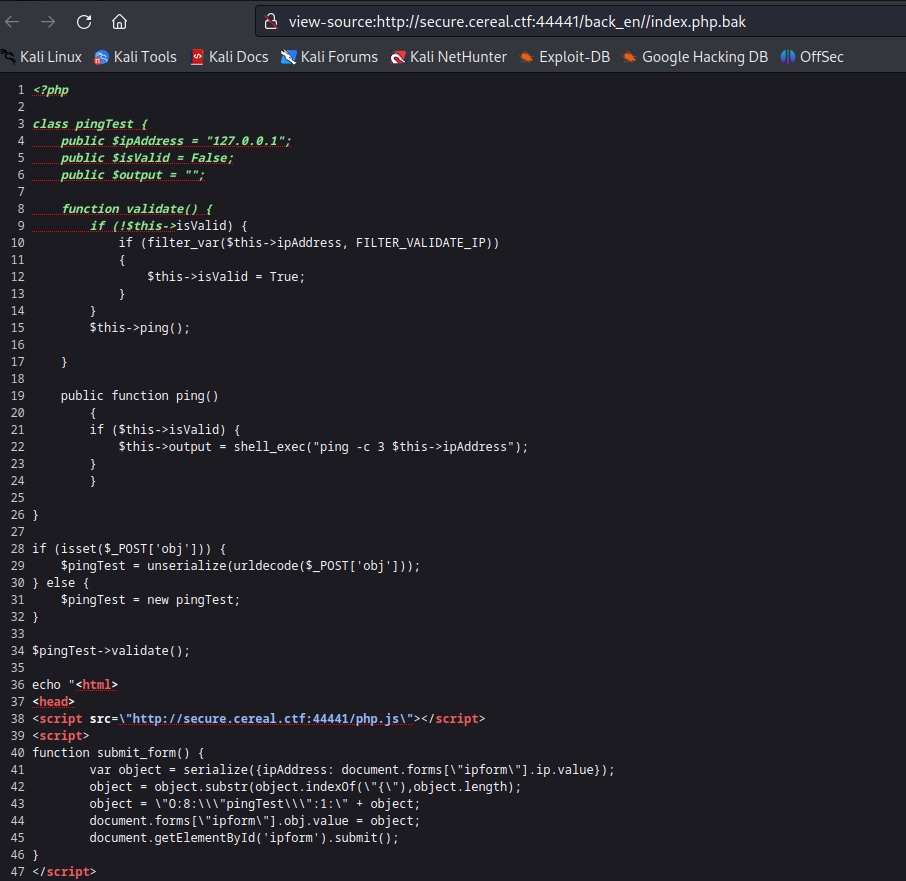Click line number 22 in the gutter
The height and width of the screenshot is (881, 906).
(18, 447)
